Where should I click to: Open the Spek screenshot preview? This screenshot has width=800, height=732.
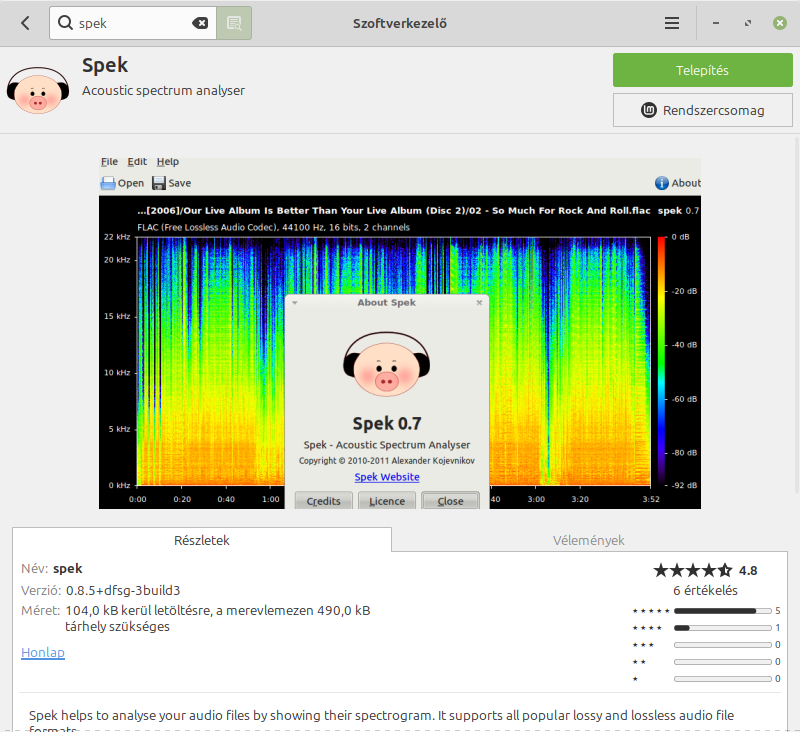click(x=400, y=332)
